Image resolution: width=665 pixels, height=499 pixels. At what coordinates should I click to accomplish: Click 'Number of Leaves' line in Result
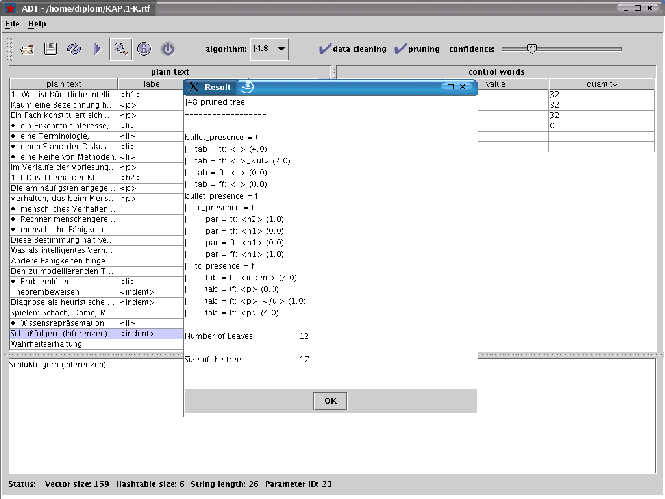tap(247, 336)
